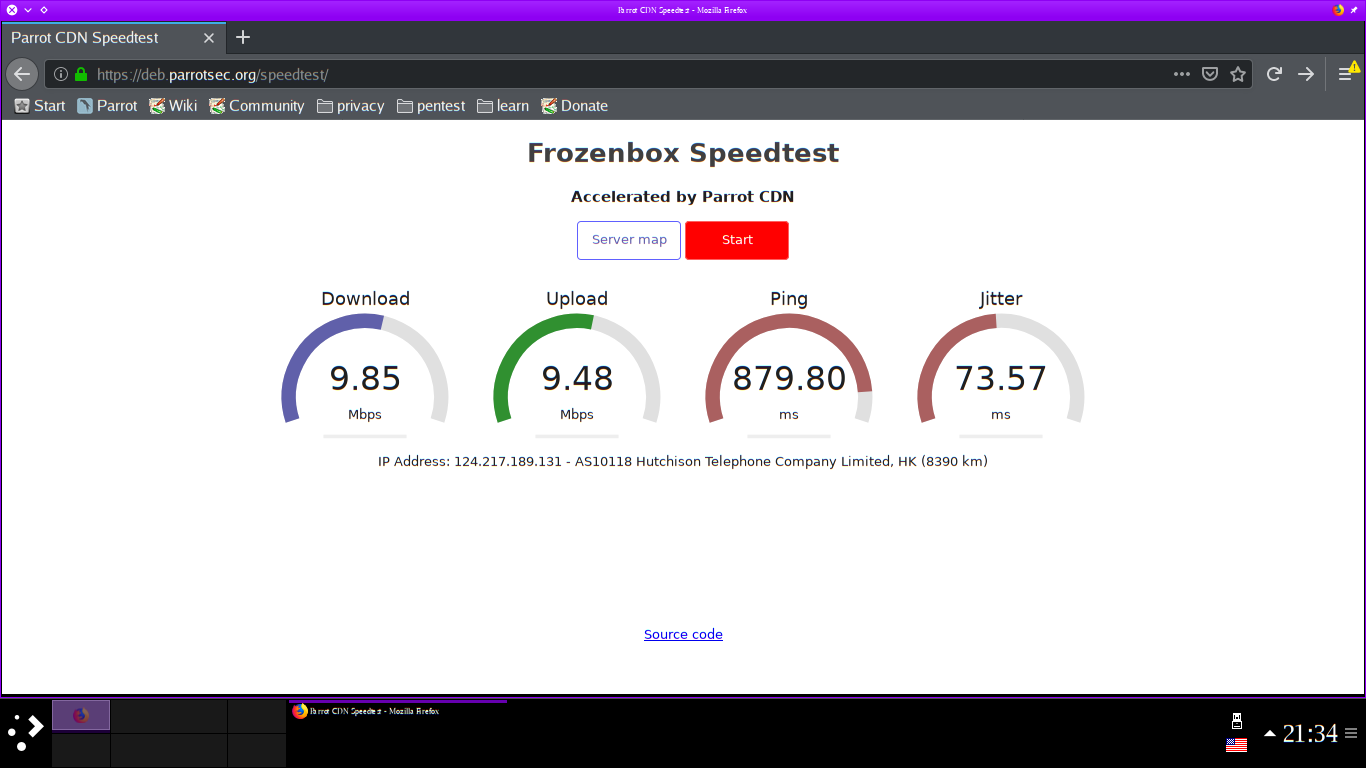Click the 9.48 upload speed value

[577, 379]
